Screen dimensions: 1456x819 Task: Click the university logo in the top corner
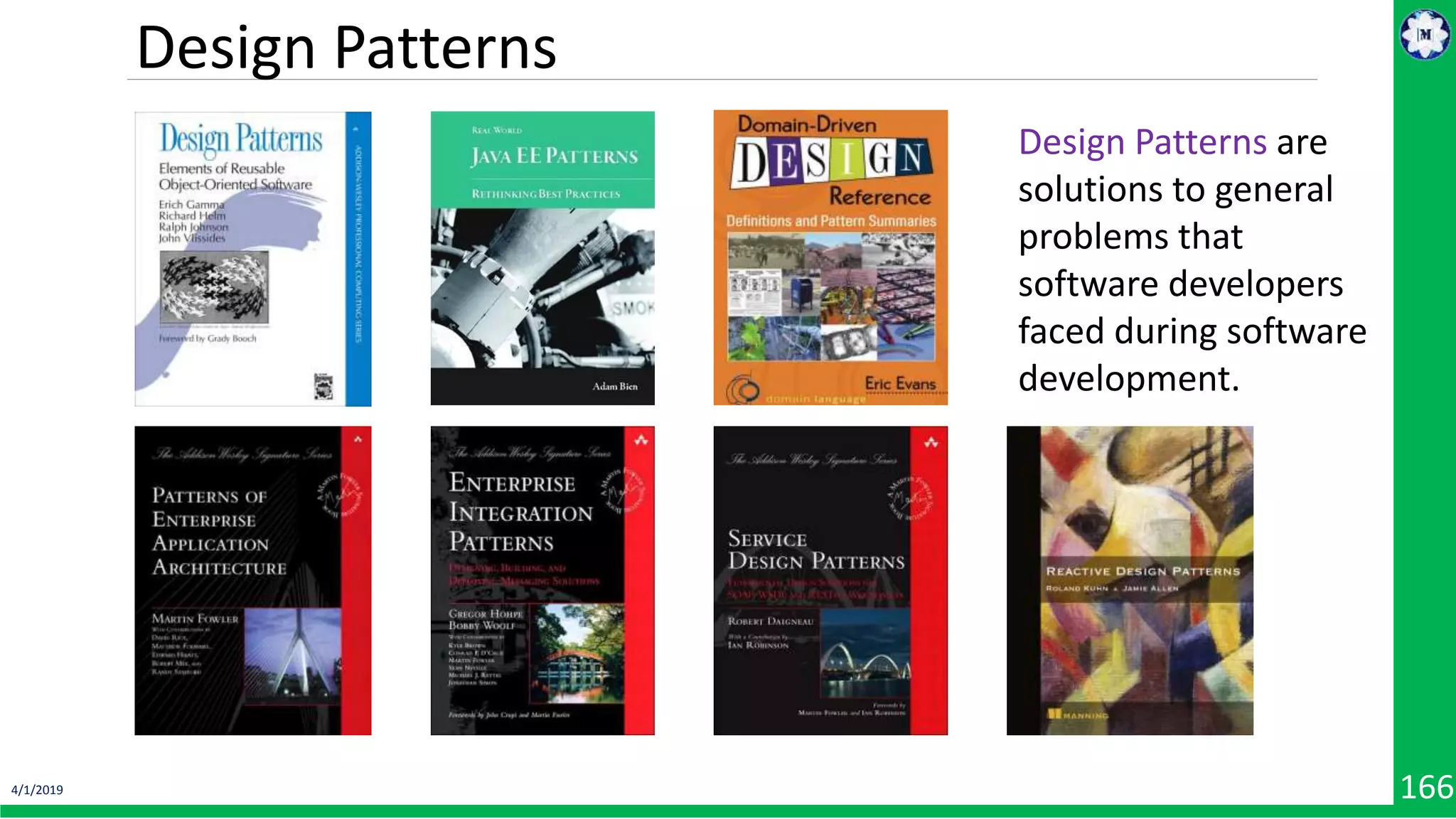click(1425, 34)
